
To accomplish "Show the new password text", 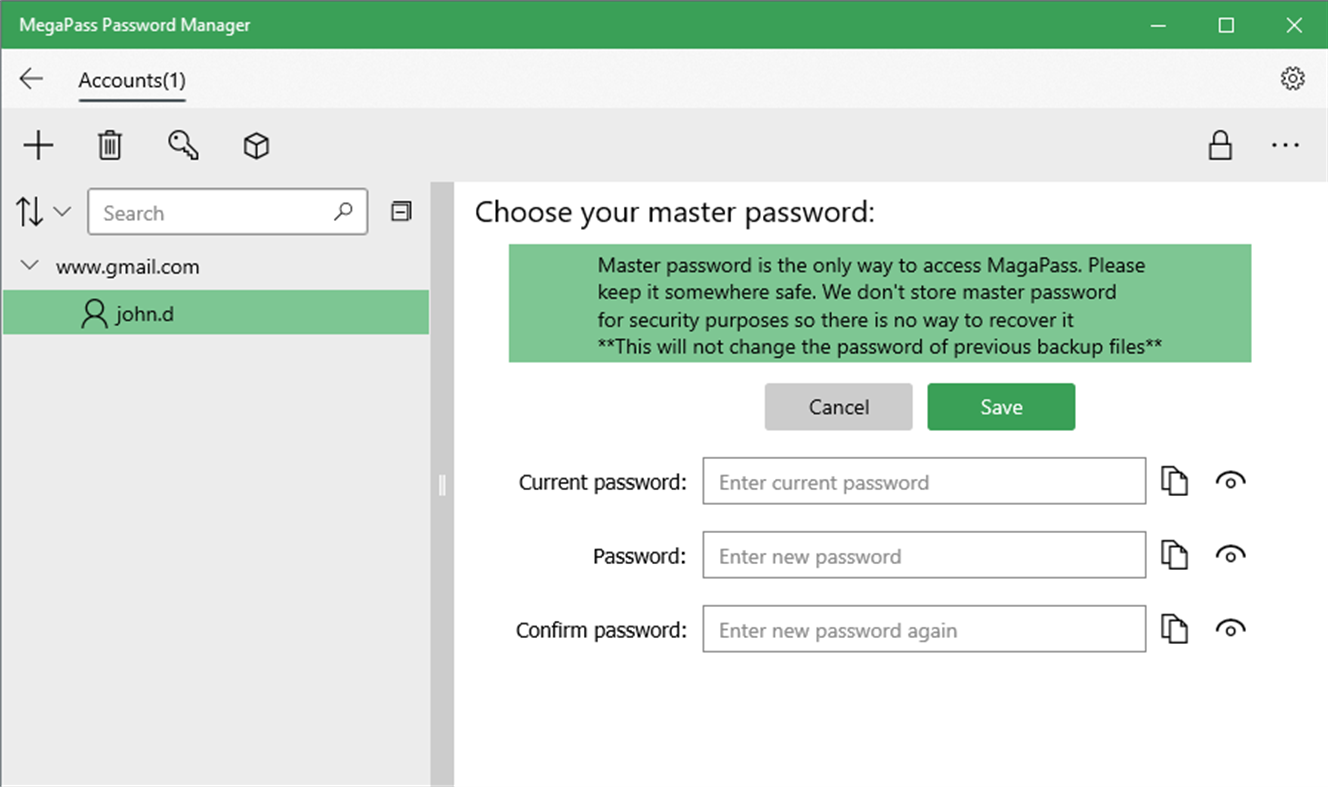I will pos(1231,554).
